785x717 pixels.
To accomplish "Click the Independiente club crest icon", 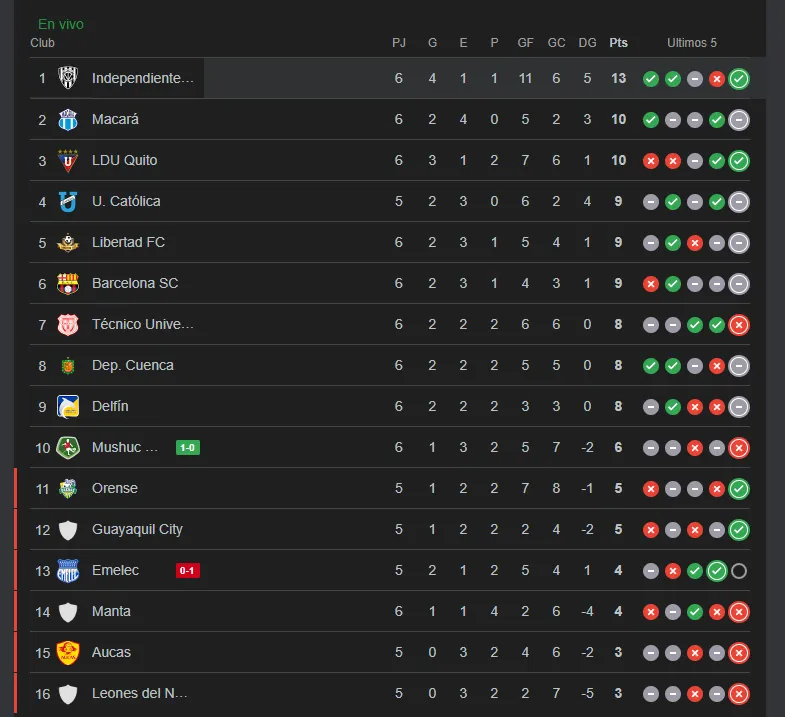I will point(68,78).
